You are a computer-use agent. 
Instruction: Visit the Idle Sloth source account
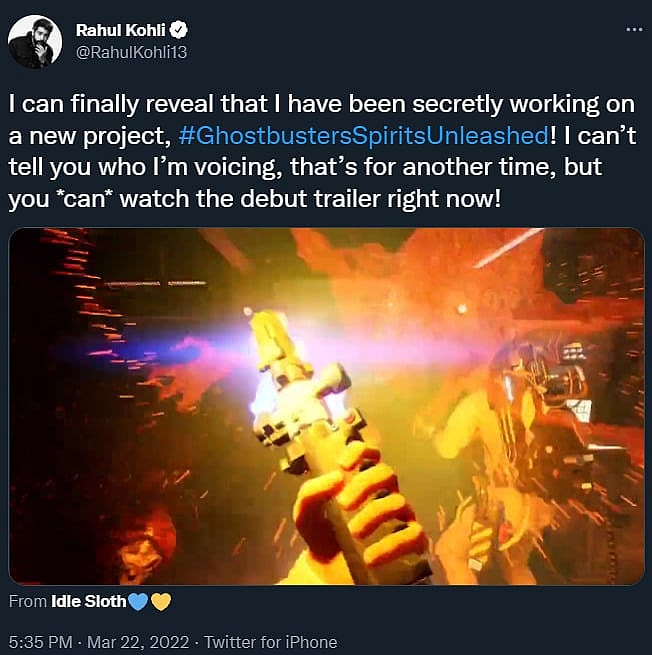[88, 601]
